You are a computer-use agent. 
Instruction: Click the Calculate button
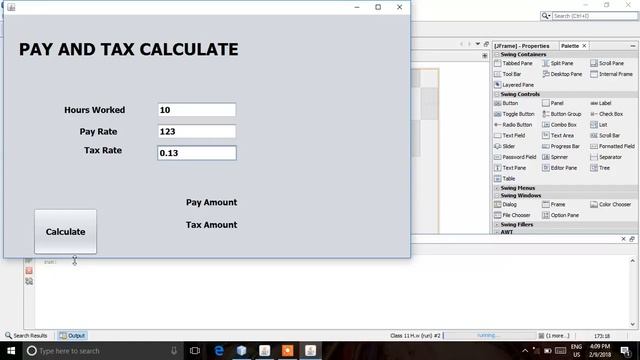(x=65, y=231)
